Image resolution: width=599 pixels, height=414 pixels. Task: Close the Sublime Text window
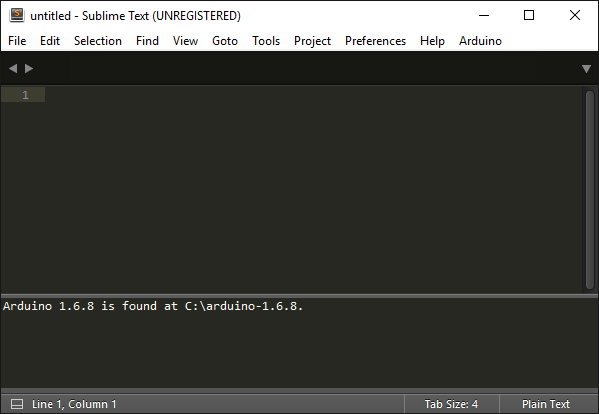coord(575,15)
